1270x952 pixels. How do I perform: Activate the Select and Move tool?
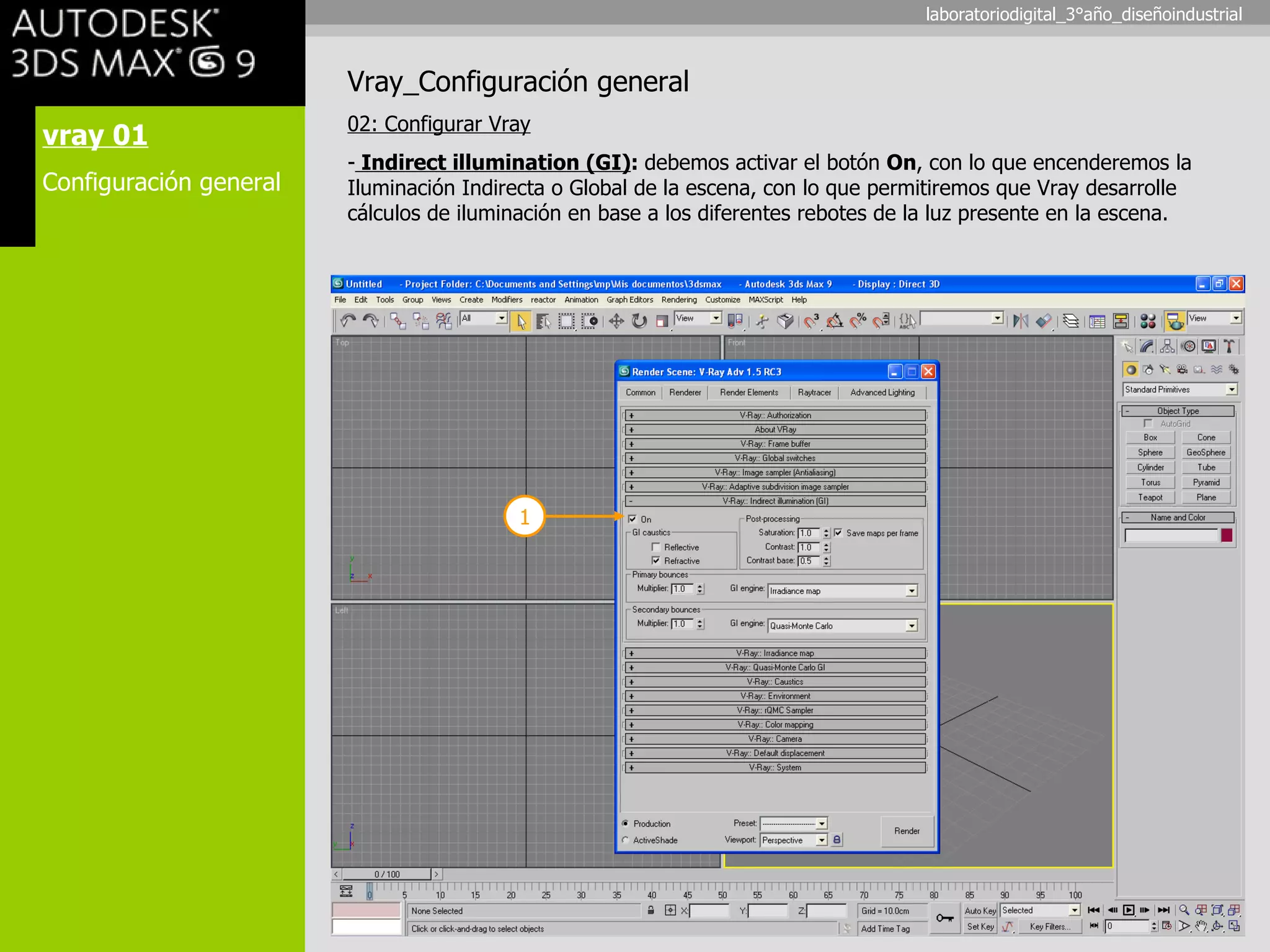click(616, 321)
